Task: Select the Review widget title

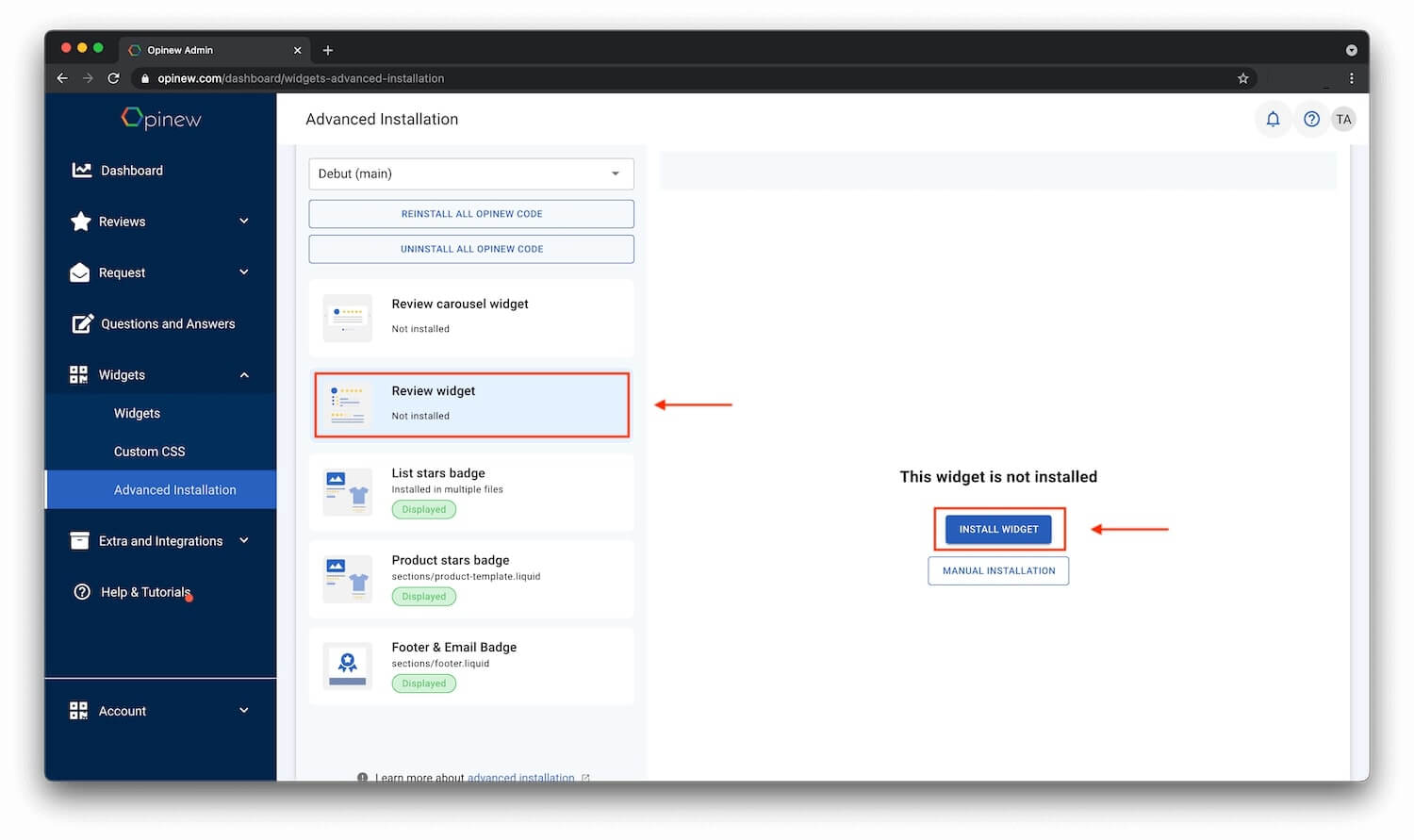Action: point(434,390)
